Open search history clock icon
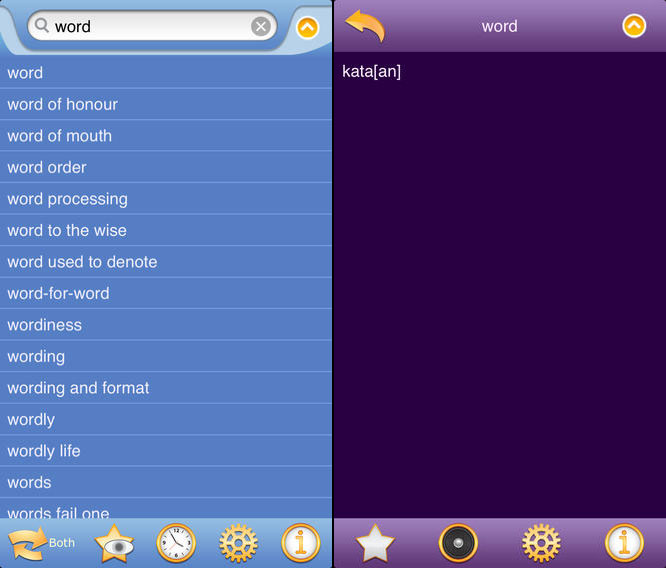This screenshot has width=666, height=568. (x=176, y=543)
